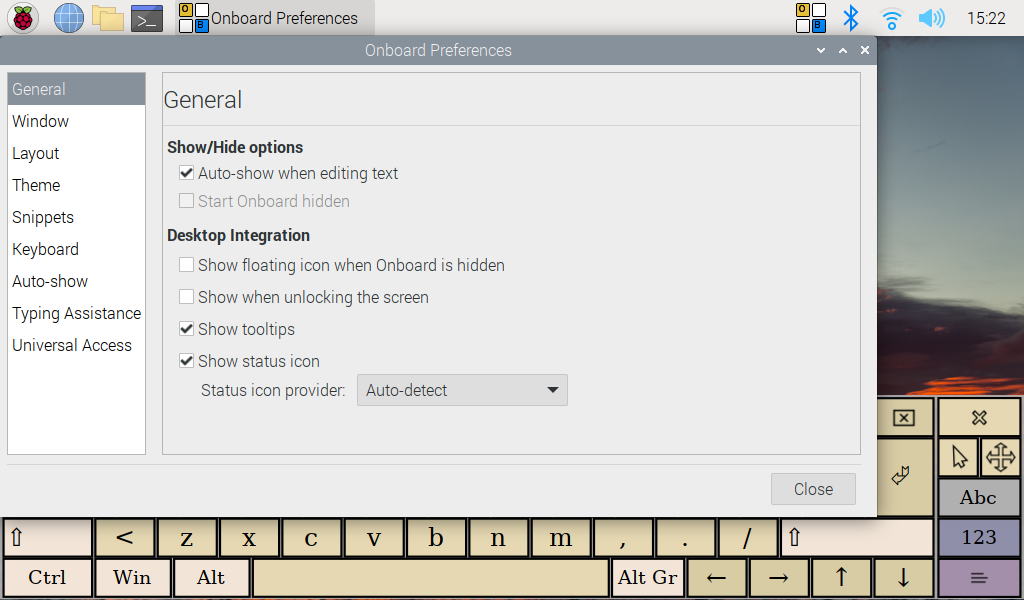Open the Theme preferences page
The image size is (1024, 600).
tap(76, 185)
